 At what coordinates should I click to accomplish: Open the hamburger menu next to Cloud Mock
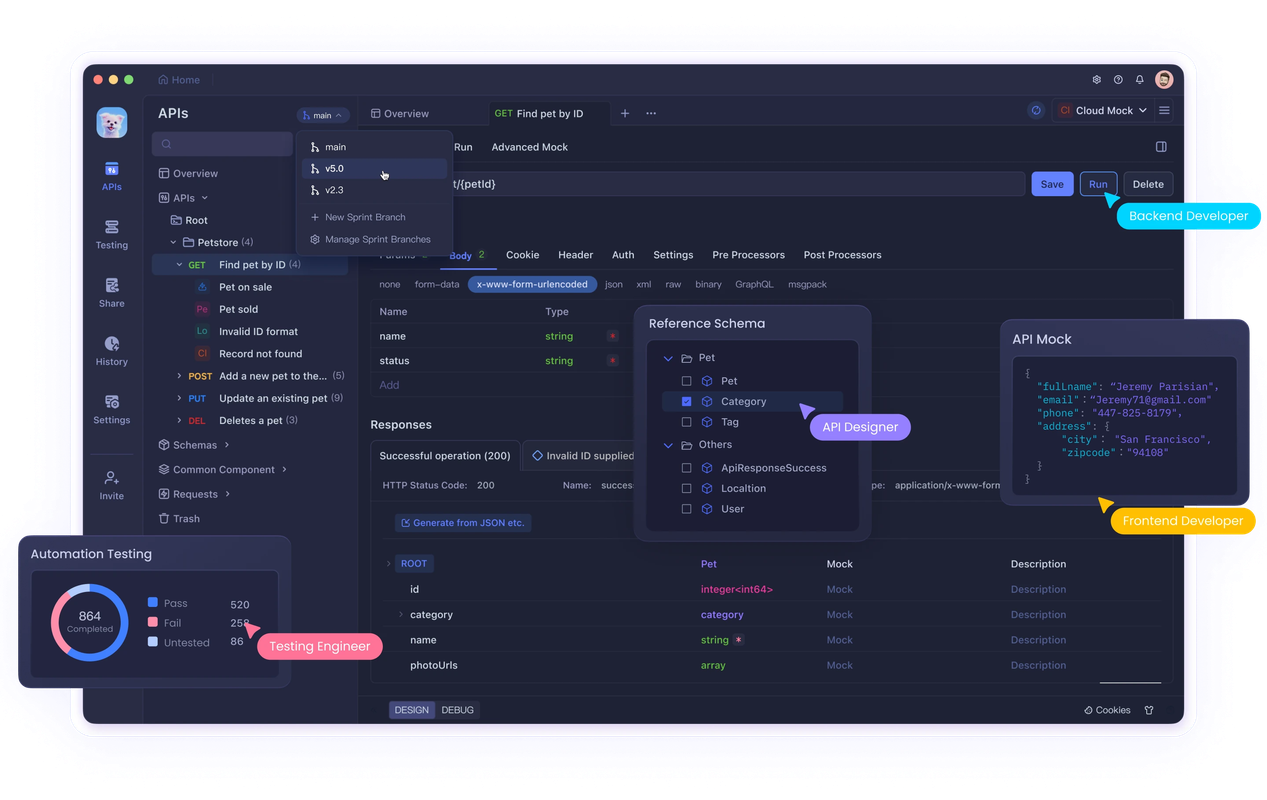pyautogui.click(x=1164, y=110)
